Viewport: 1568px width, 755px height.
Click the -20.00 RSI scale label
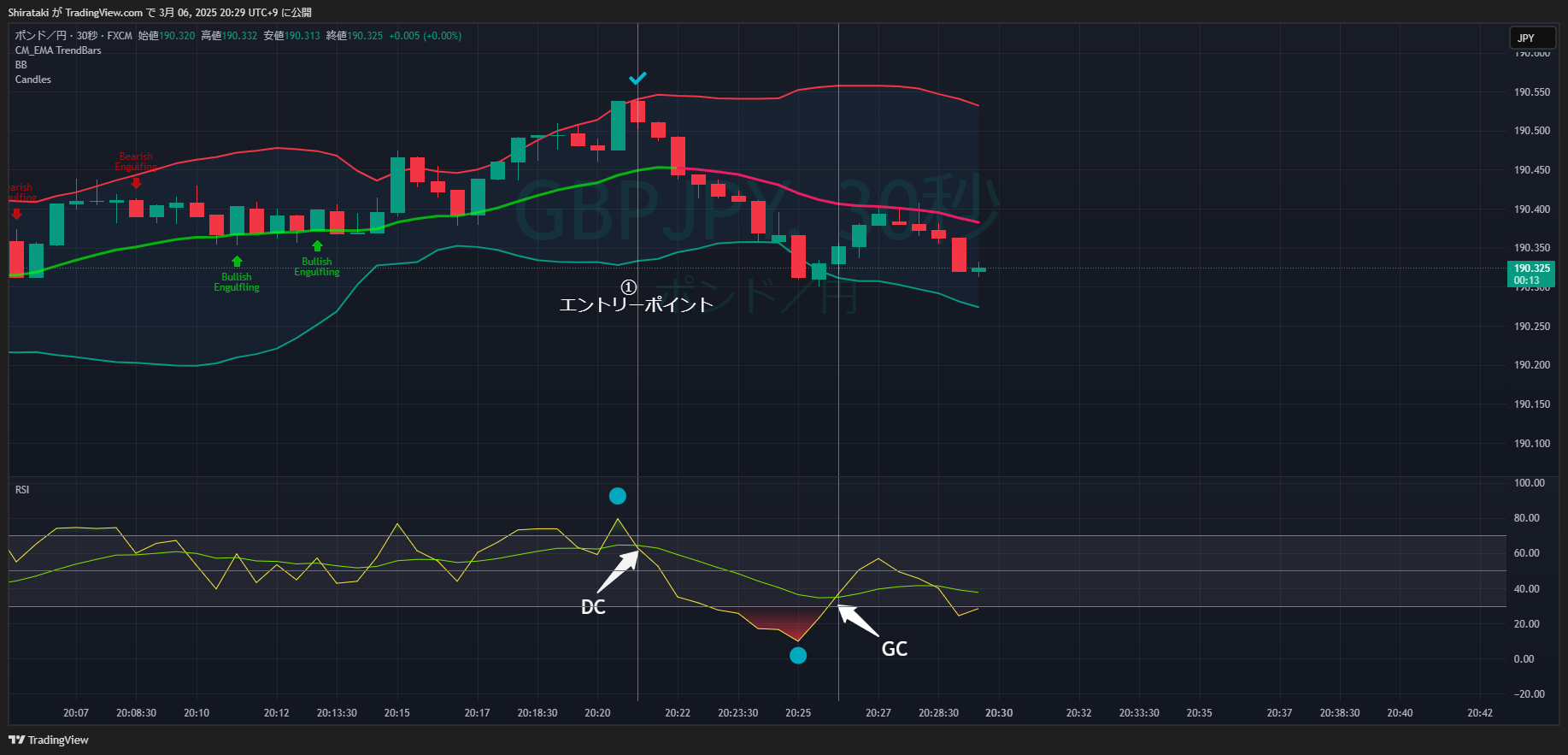1530,694
